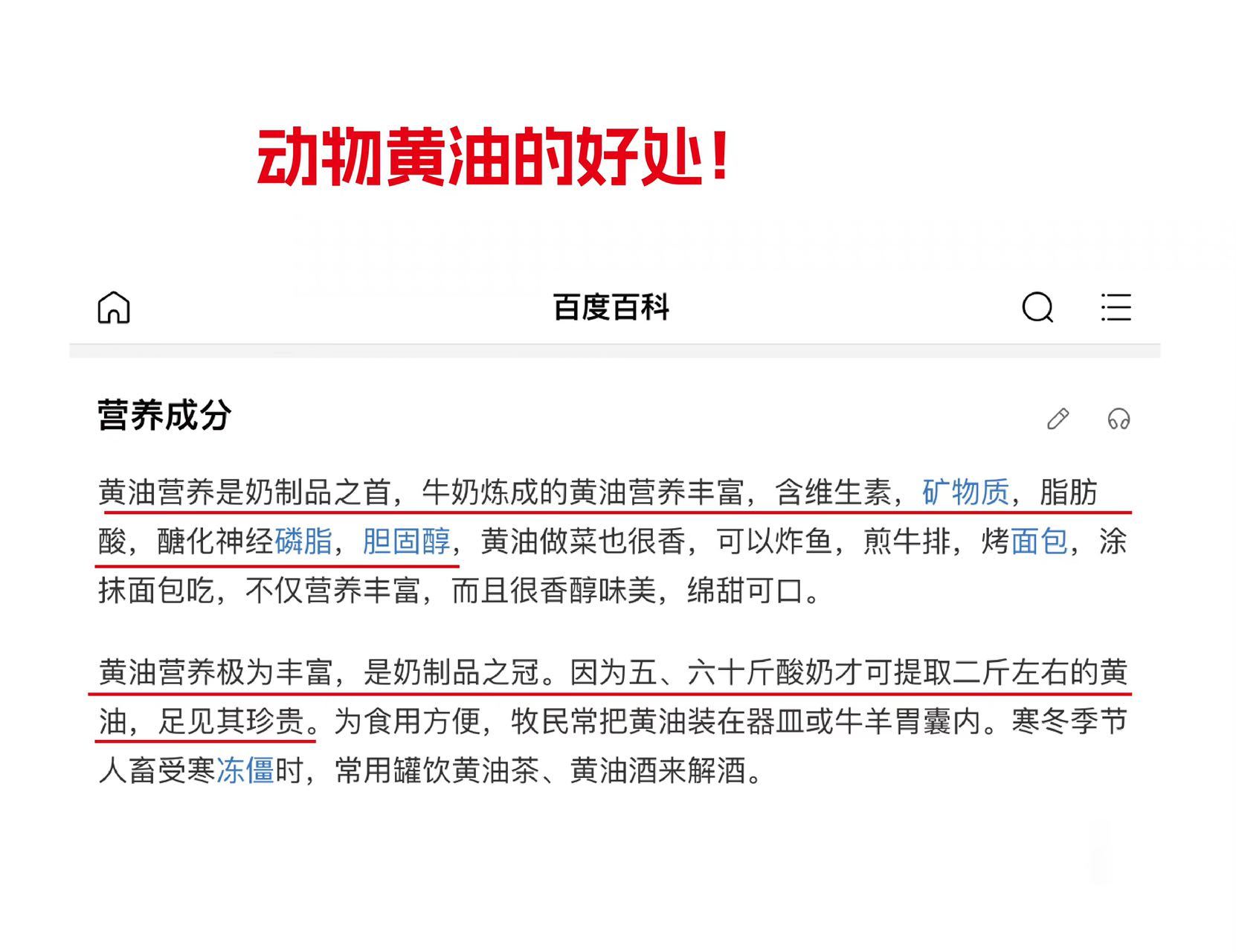
Task: Click the paragraph starting 黄油营养极为丰富
Action: [x=614, y=721]
